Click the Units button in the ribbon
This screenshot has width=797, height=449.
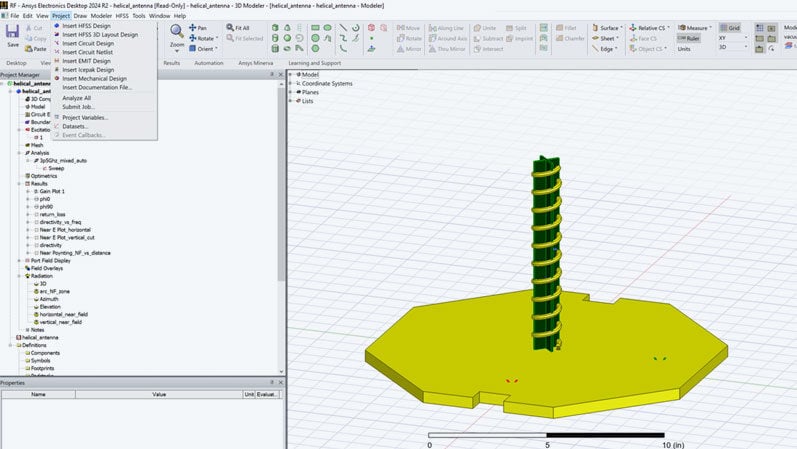point(684,49)
